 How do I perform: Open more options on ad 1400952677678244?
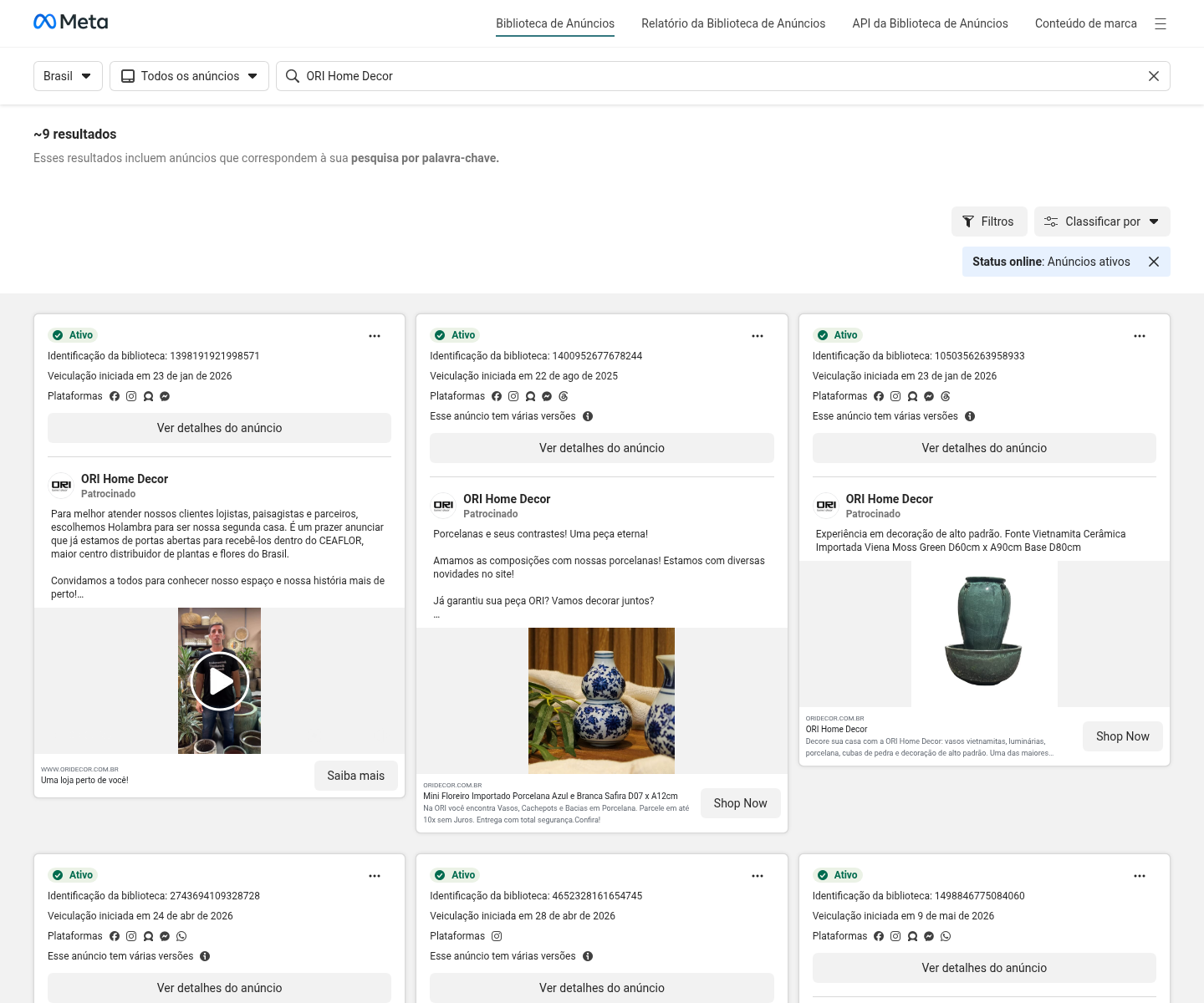point(758,336)
